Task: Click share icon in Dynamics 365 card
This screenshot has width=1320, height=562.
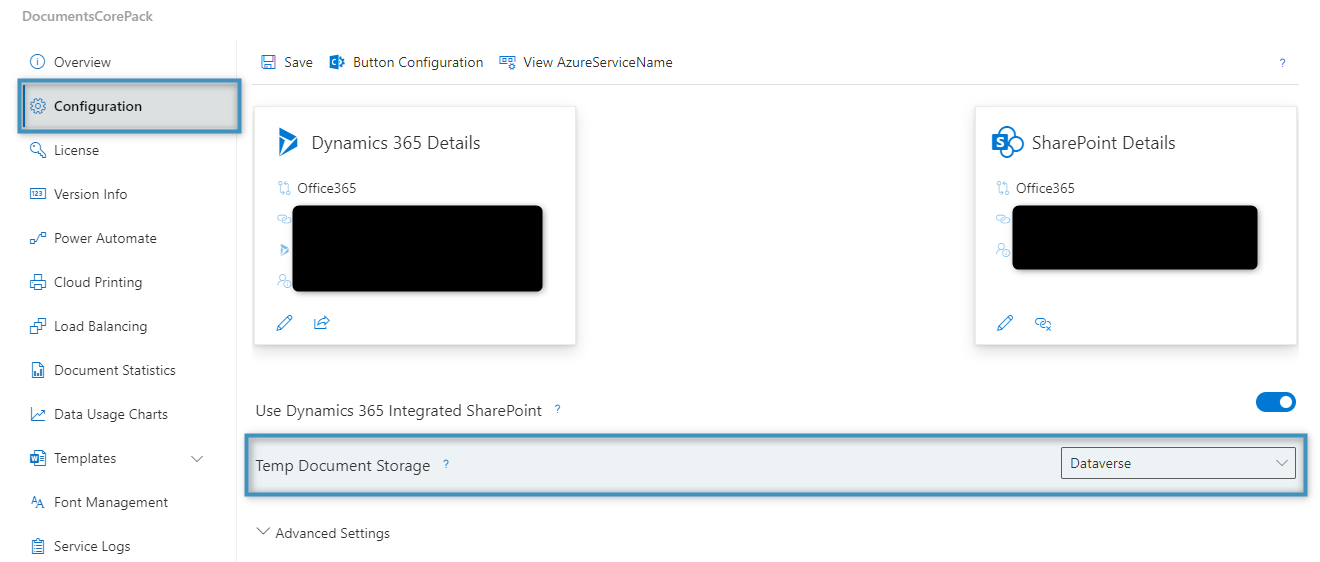Action: tap(321, 323)
